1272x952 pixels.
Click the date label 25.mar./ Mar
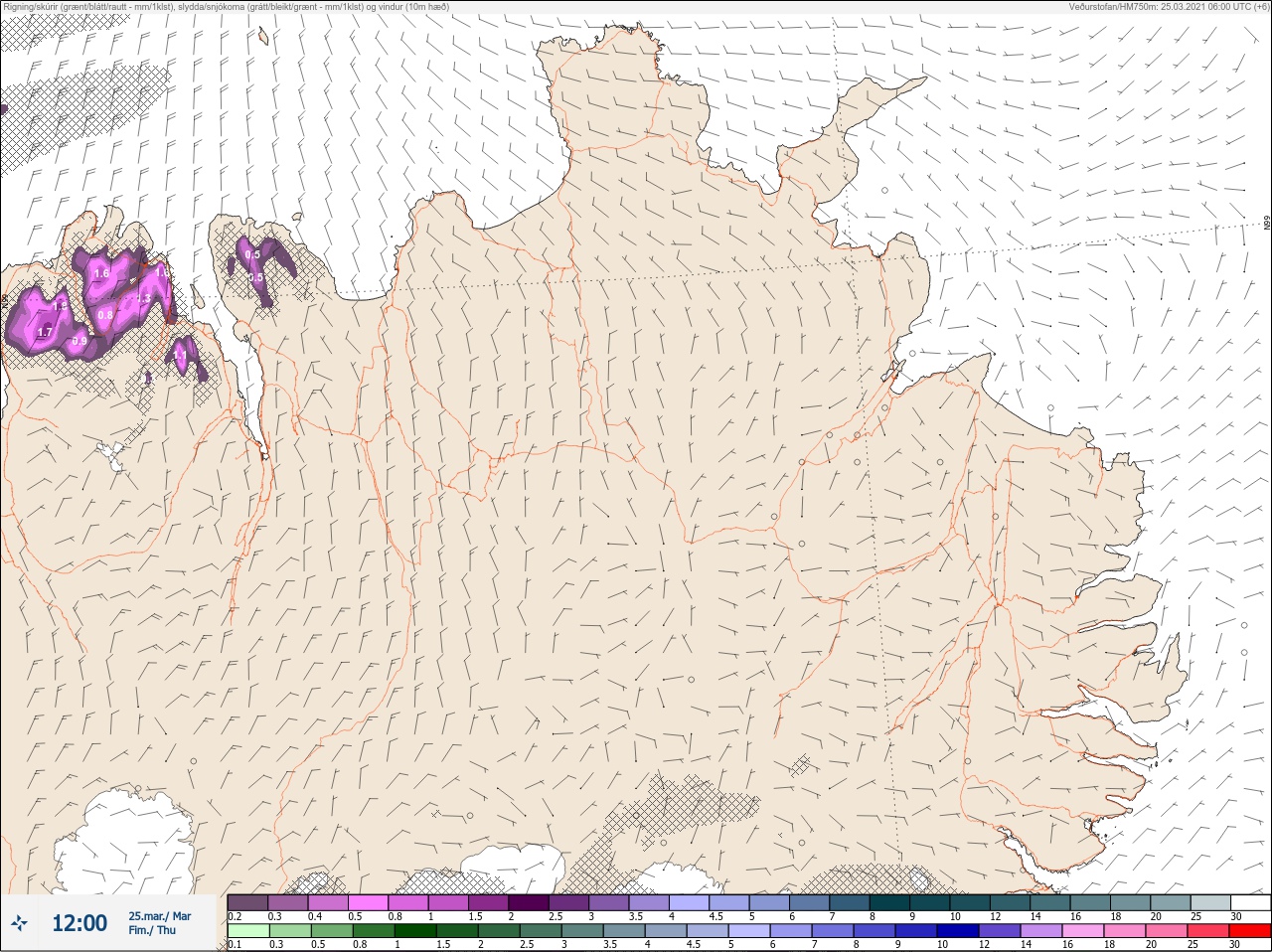coord(159,916)
